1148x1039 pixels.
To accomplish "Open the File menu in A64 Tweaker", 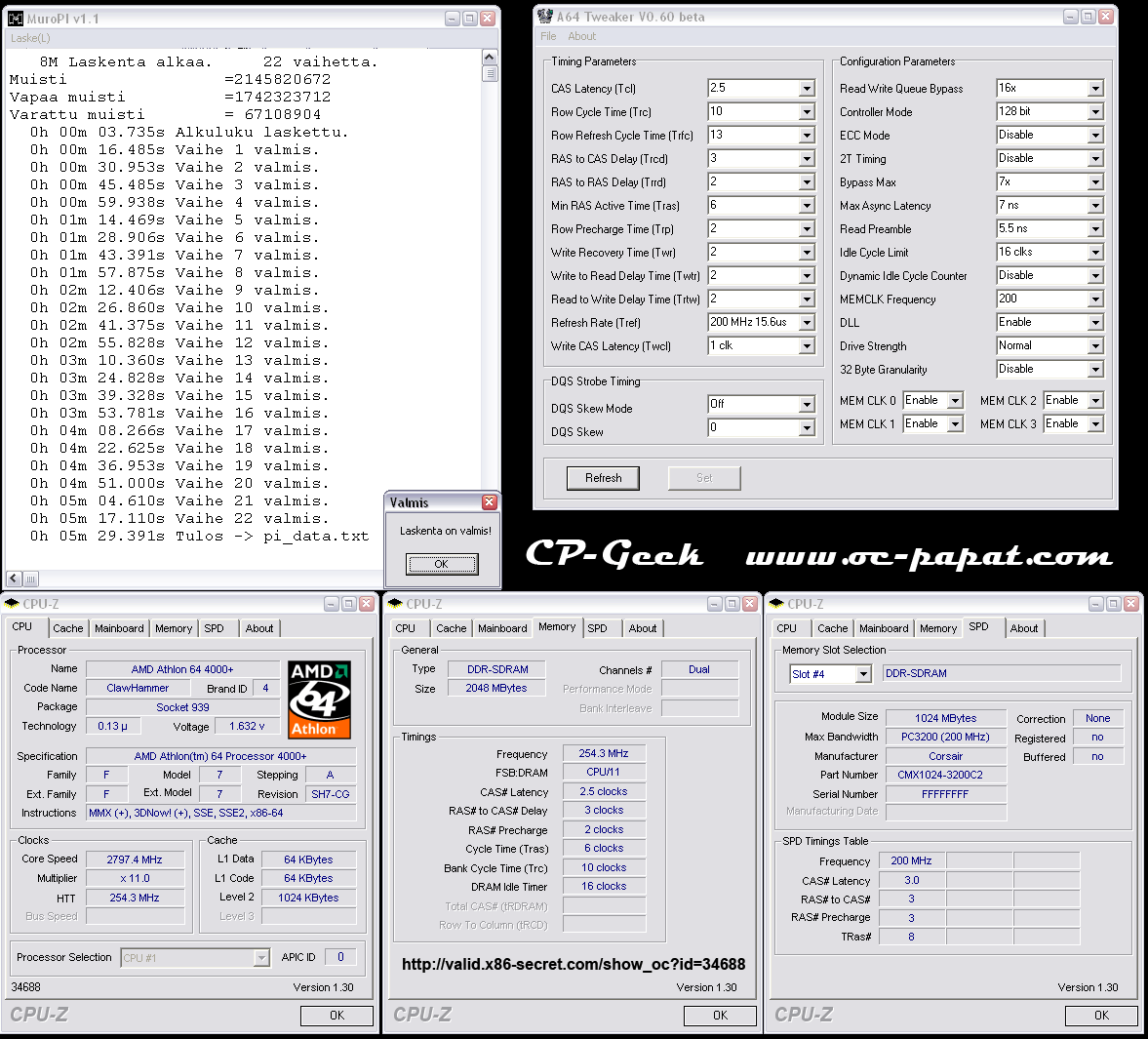I will click(x=548, y=36).
